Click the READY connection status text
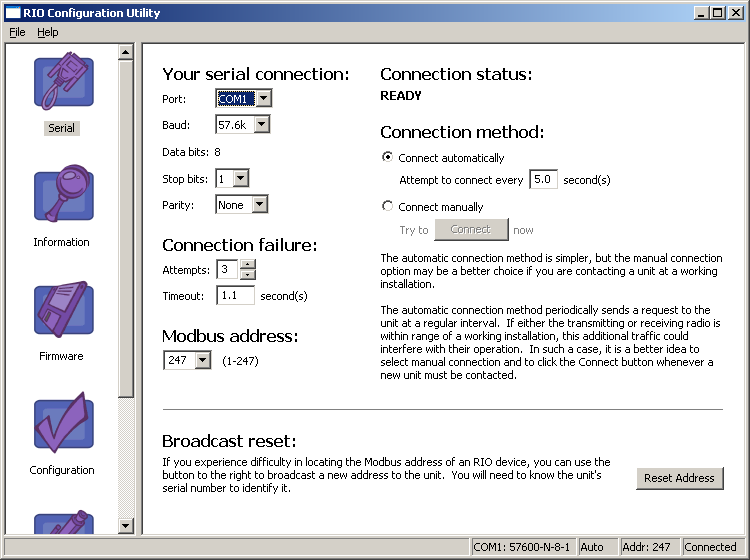 [x=401, y=96]
